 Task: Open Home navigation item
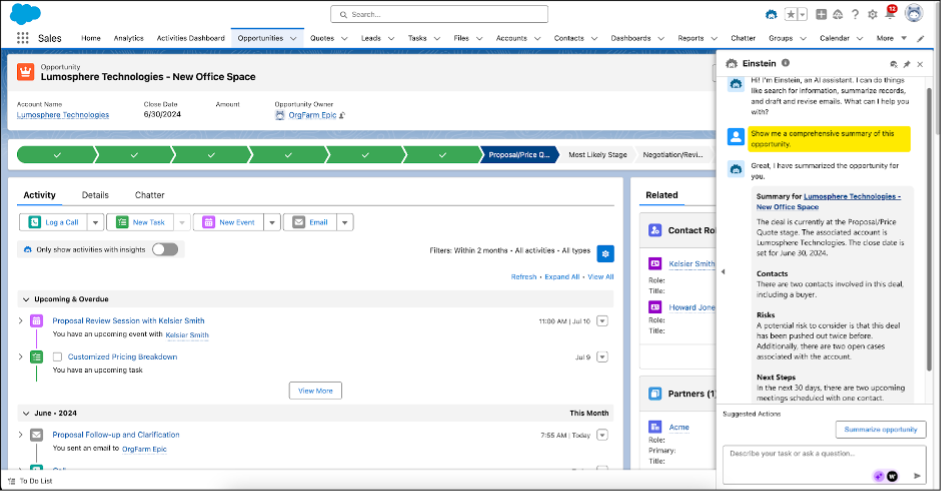pyautogui.click(x=91, y=38)
